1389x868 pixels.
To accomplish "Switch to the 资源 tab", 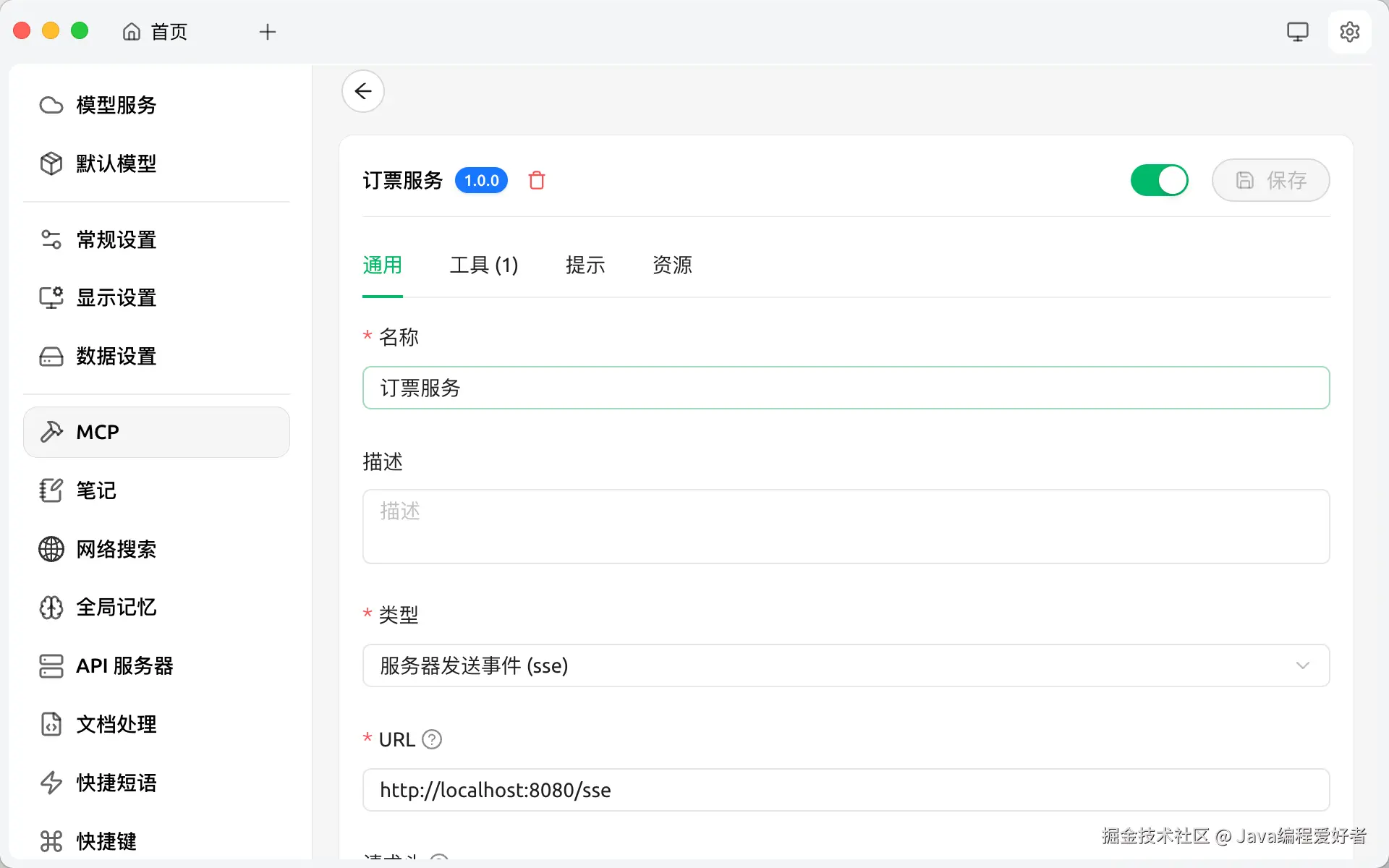I will [672, 265].
